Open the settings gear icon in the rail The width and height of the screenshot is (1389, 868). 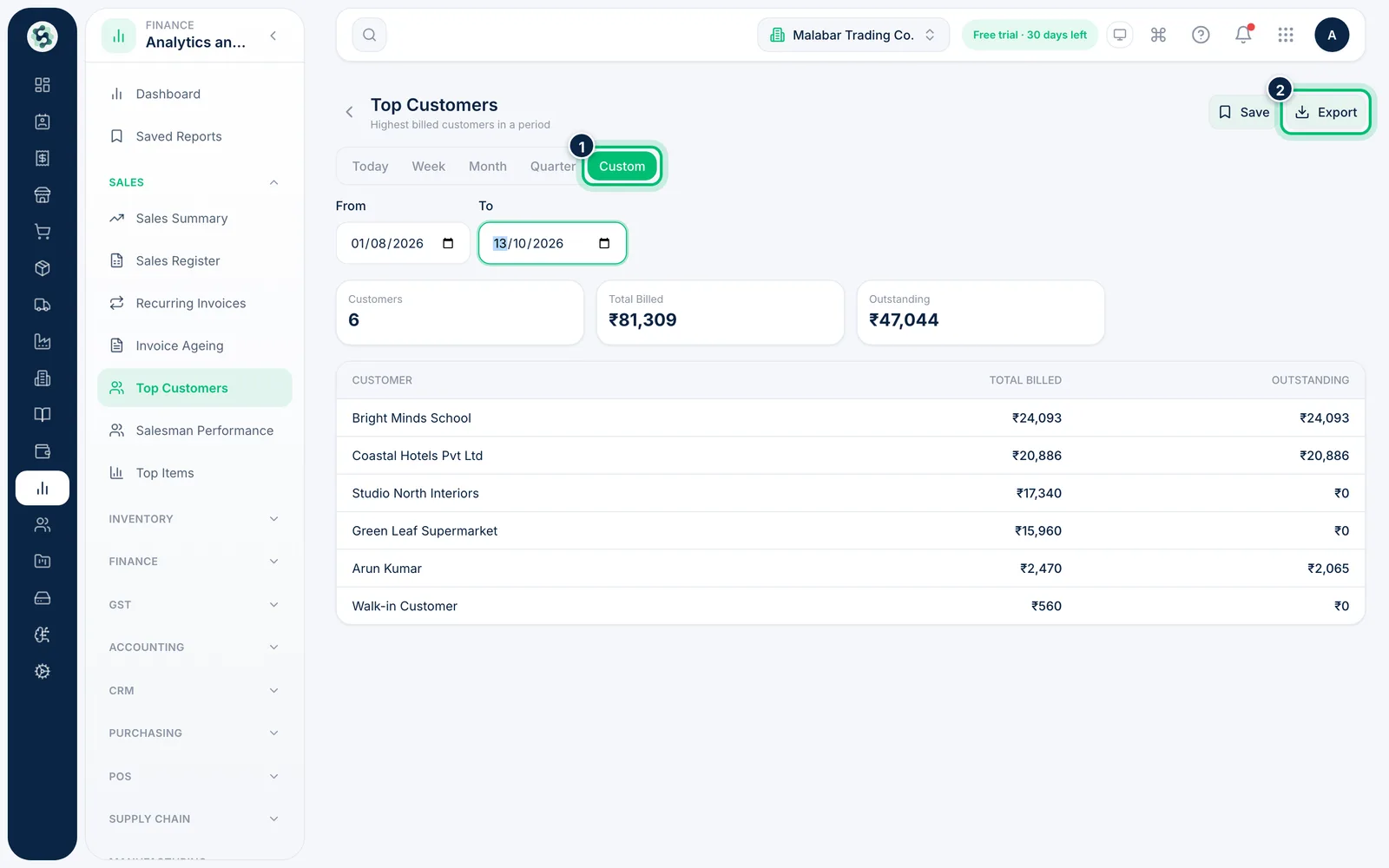pyautogui.click(x=42, y=672)
